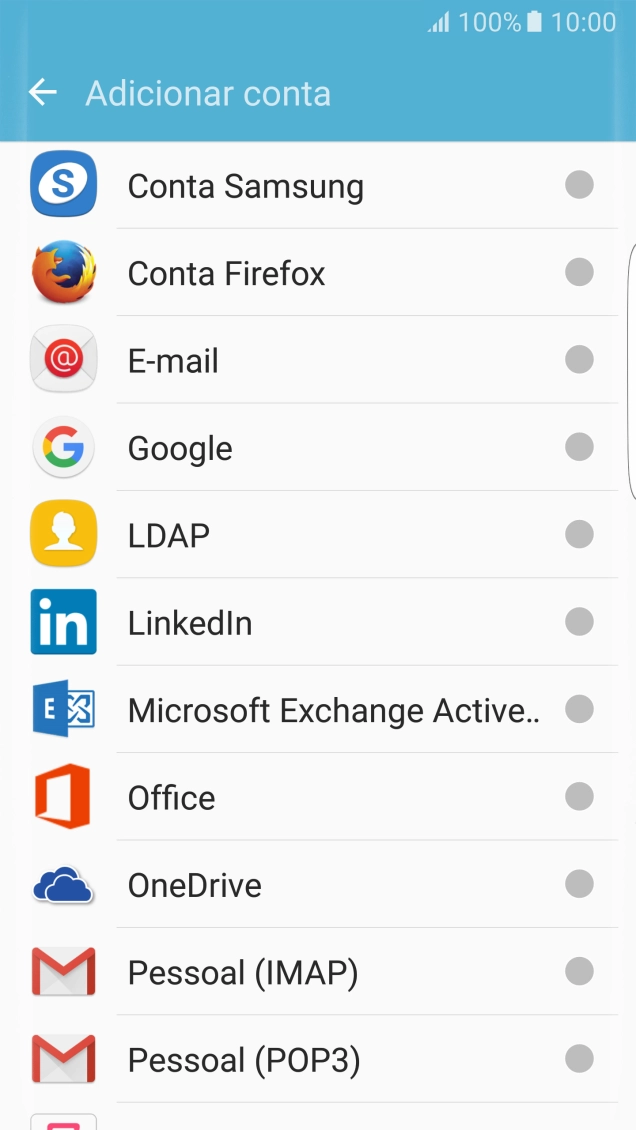Click the Firefox browser icon

pyautogui.click(x=63, y=272)
